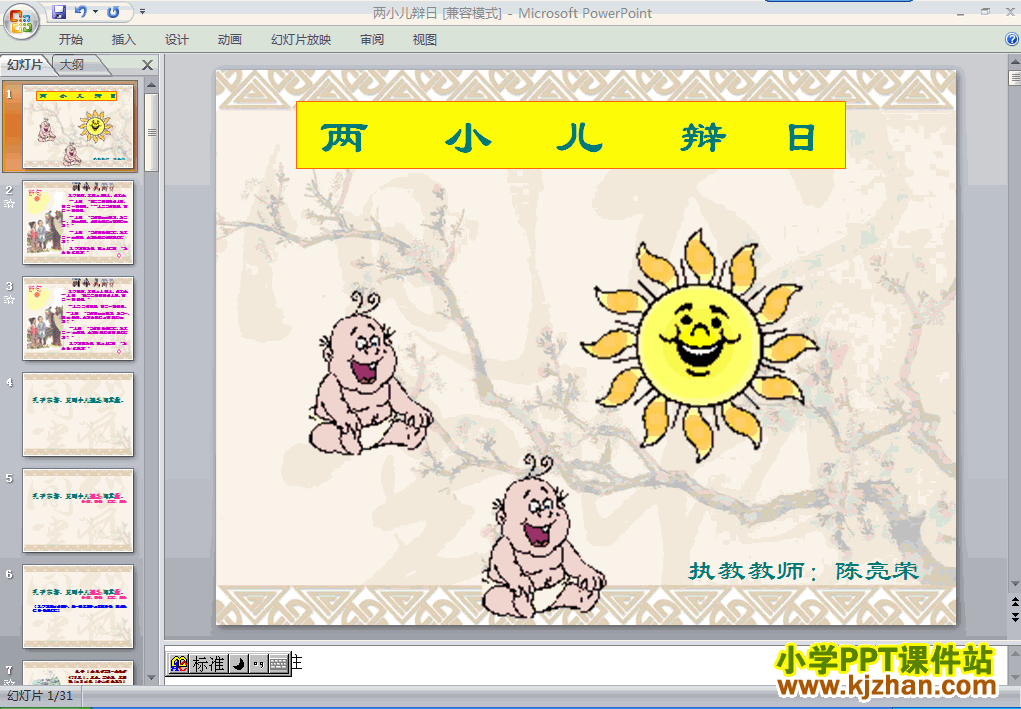Select slide 2 thumbnail
1021x709 pixels.
[x=78, y=223]
